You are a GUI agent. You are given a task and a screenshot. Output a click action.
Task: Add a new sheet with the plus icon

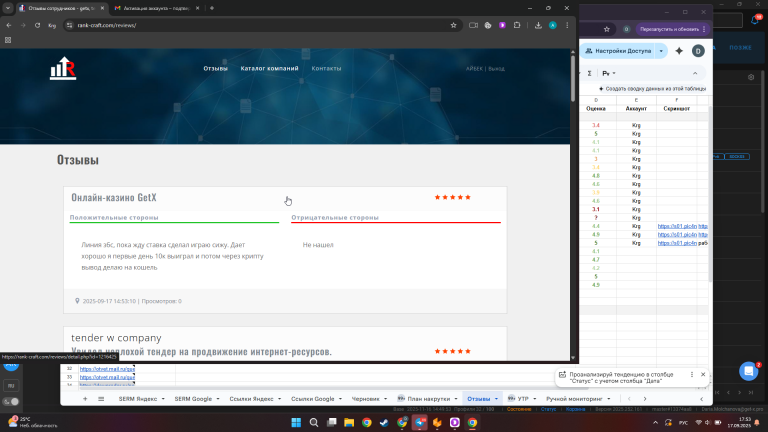pos(85,399)
